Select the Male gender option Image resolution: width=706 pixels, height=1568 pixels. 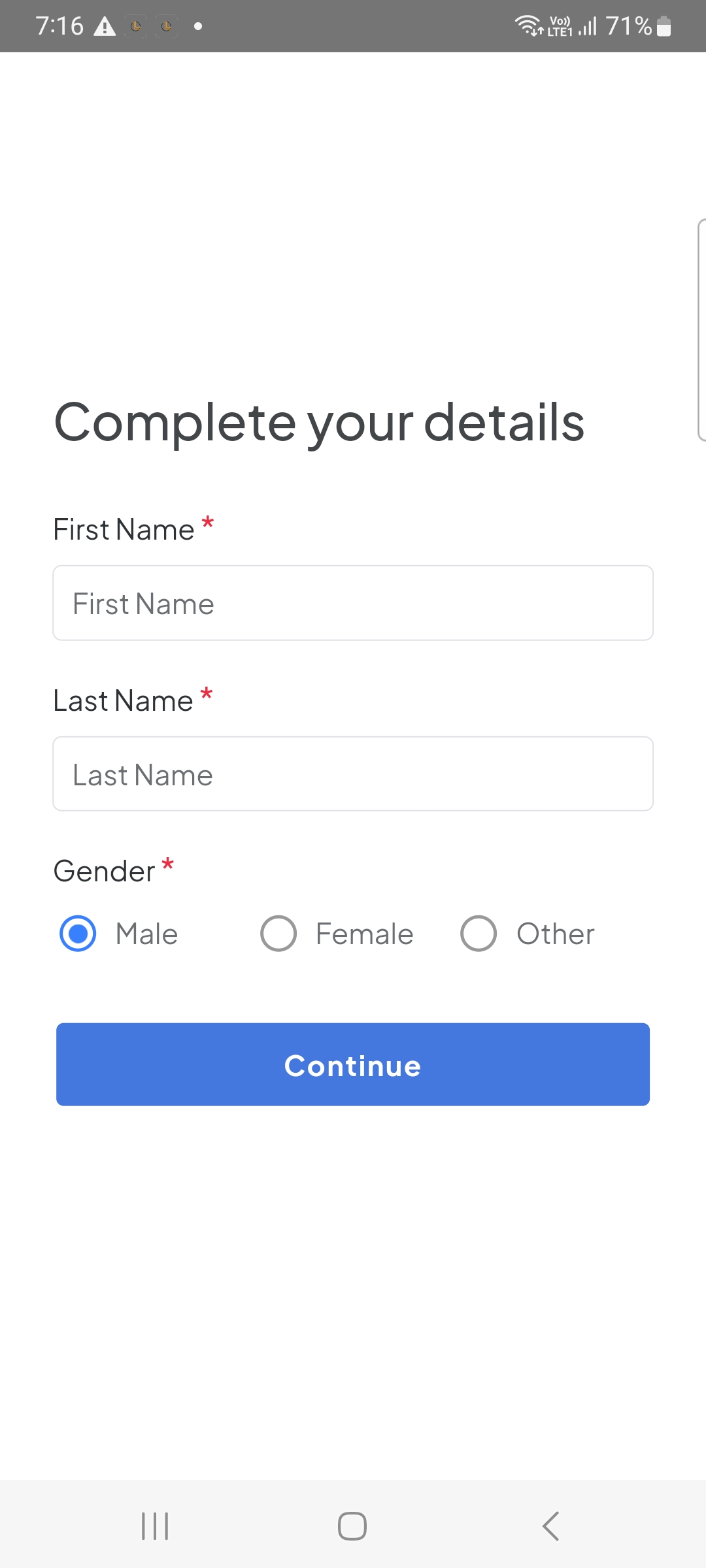pos(78,934)
